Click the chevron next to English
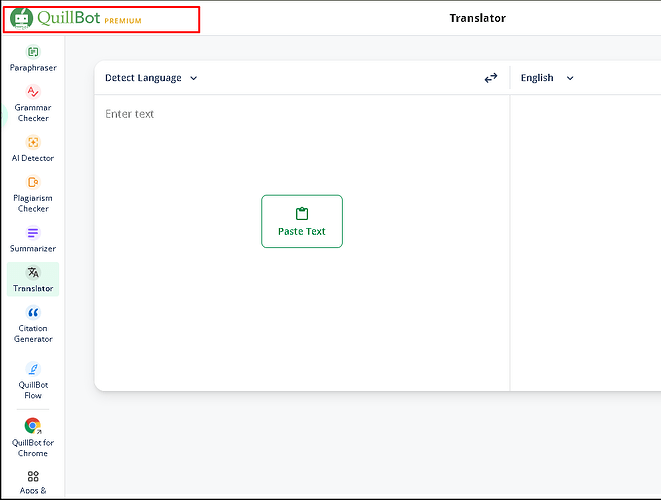Screen dimensions: 661x500 tap(570, 78)
